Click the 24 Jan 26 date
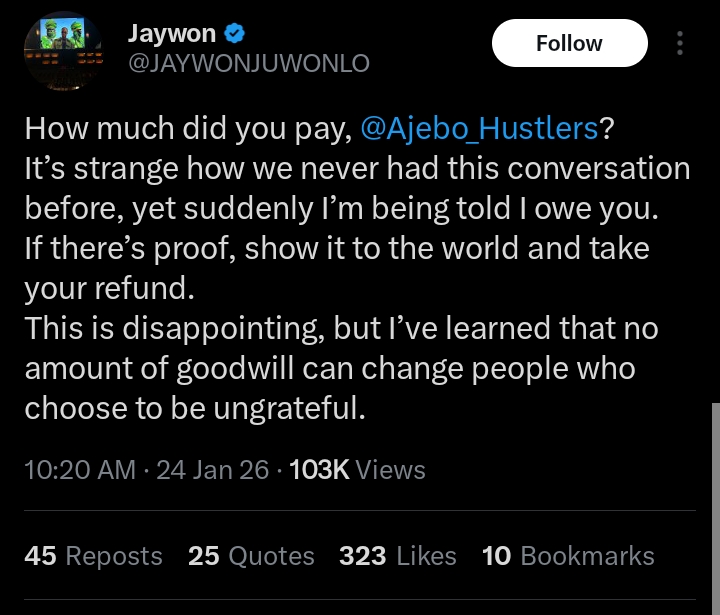720x615 pixels. pyautogui.click(x=212, y=470)
